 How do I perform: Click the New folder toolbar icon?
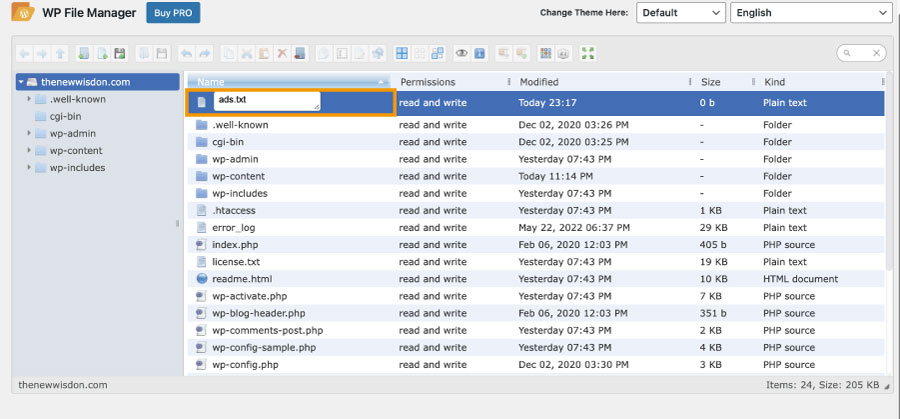84,53
